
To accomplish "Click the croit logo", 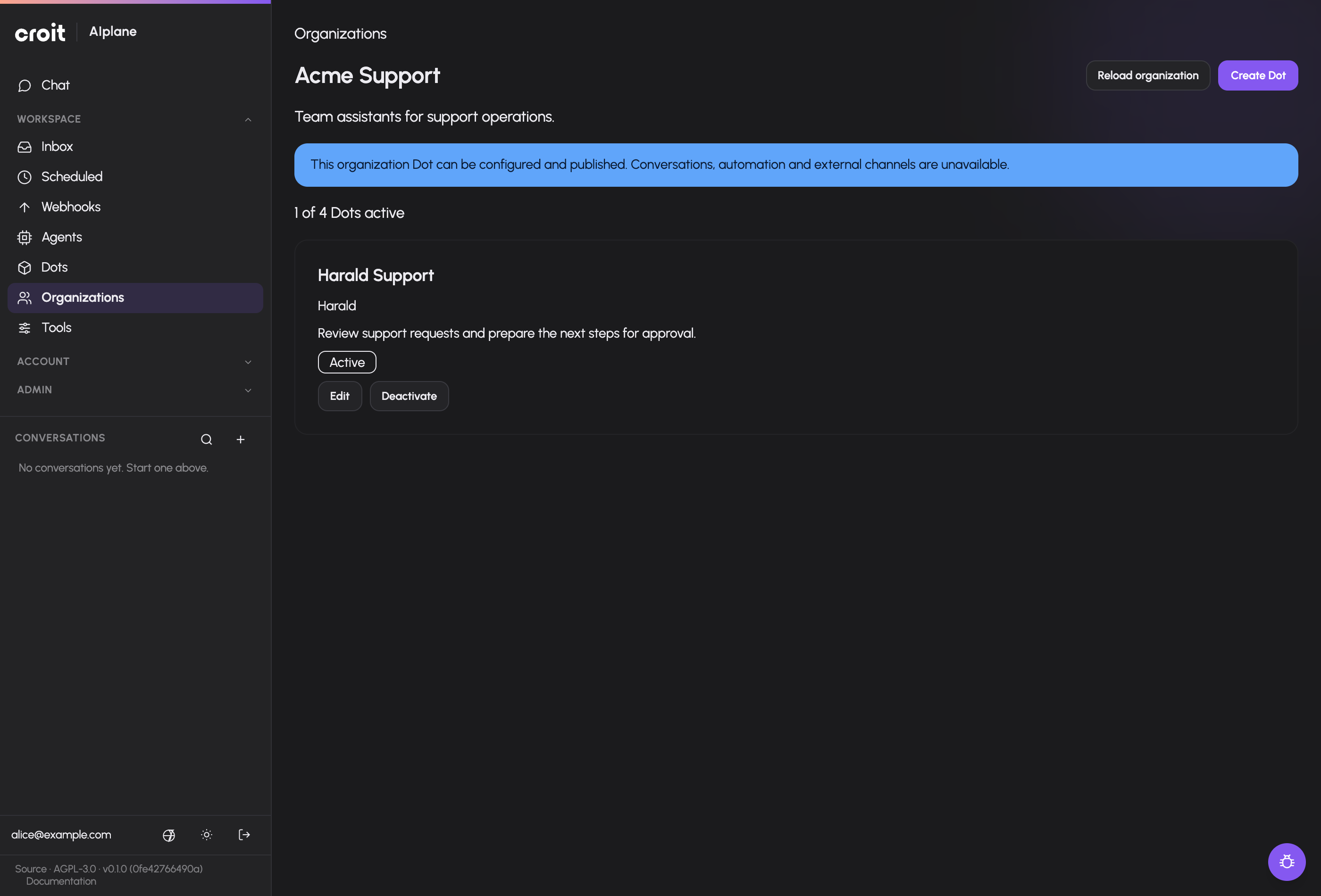I will pos(40,33).
